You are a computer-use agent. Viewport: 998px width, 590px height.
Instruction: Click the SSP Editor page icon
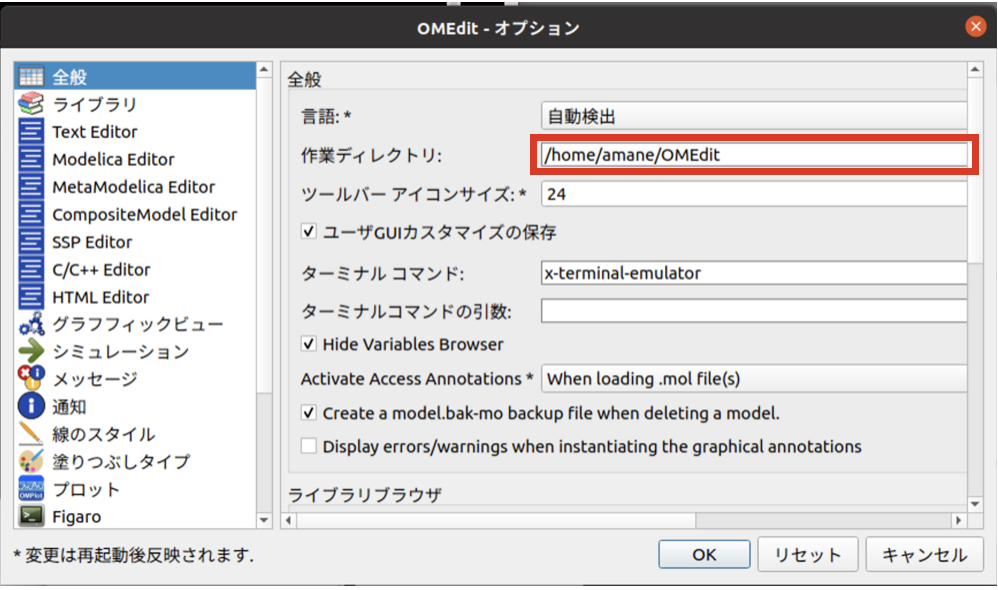31,242
